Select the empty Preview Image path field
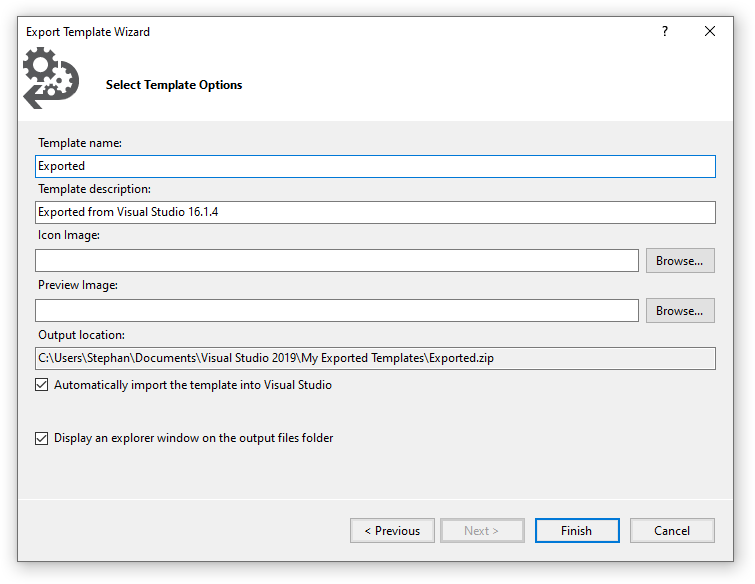The width and height of the screenshot is (755, 584). tap(337, 311)
